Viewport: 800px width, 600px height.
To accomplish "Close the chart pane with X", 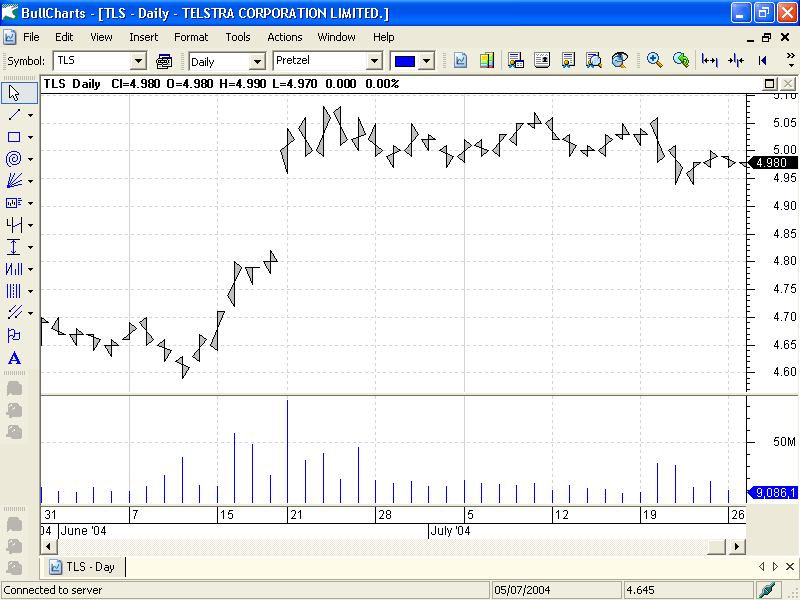I will click(x=788, y=84).
